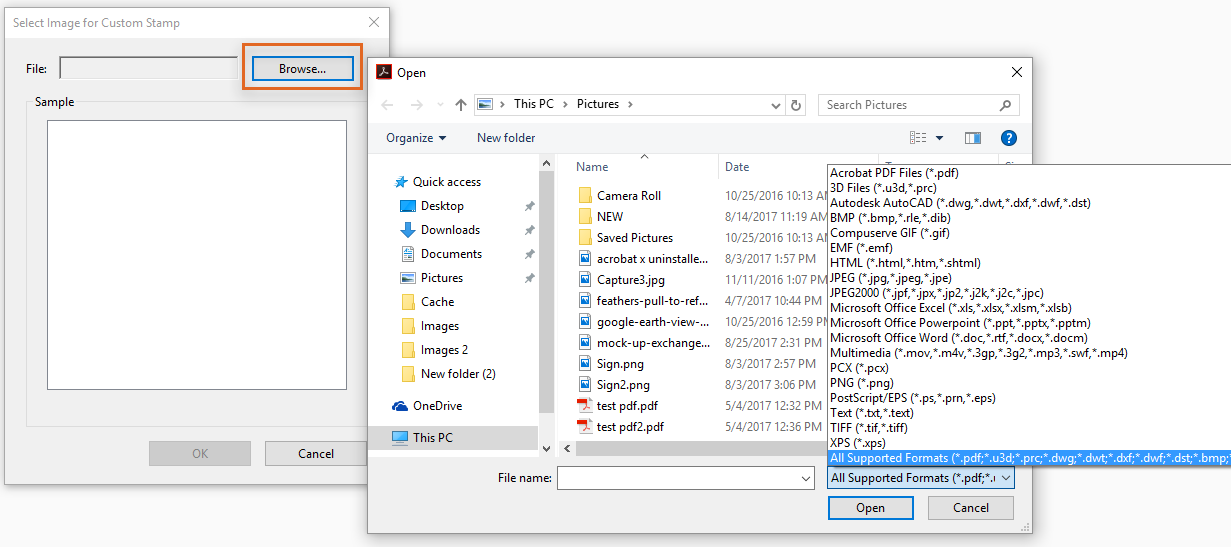
Task: Click the Browse... button in Select Image dialog
Action: point(303,68)
